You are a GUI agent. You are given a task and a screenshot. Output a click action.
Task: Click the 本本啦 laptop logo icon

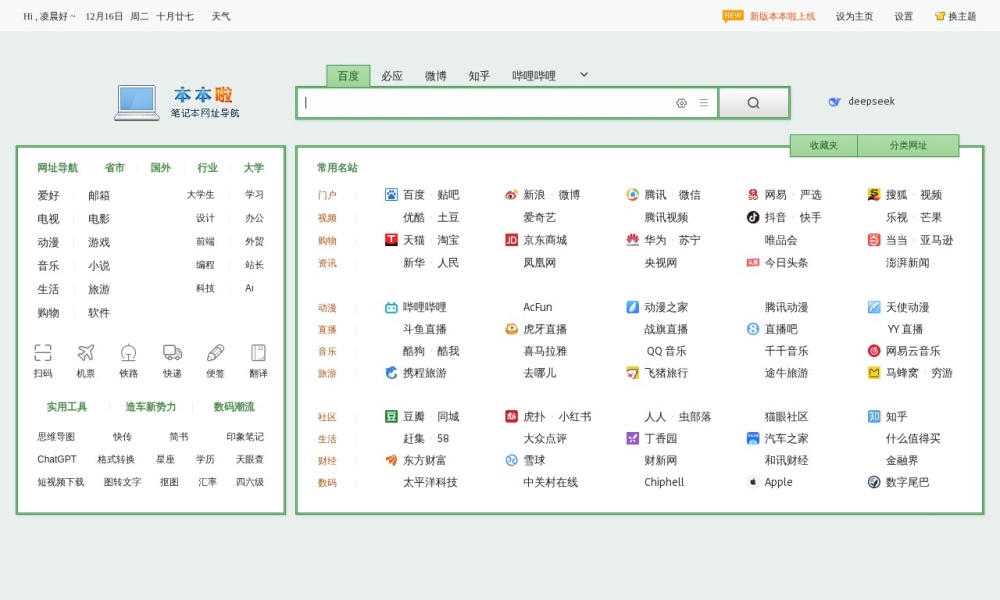click(x=136, y=100)
